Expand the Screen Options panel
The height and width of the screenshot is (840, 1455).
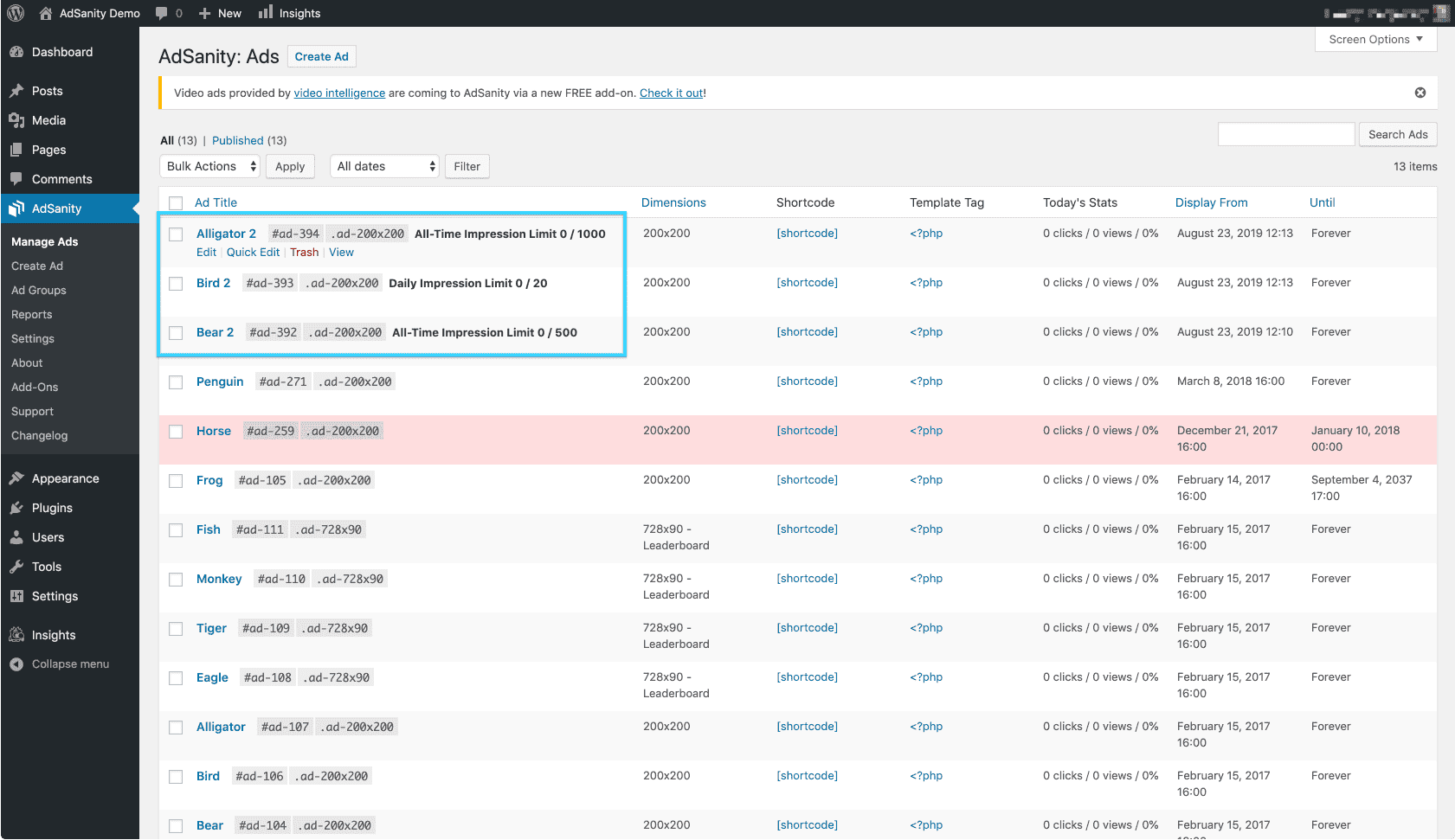tap(1375, 40)
